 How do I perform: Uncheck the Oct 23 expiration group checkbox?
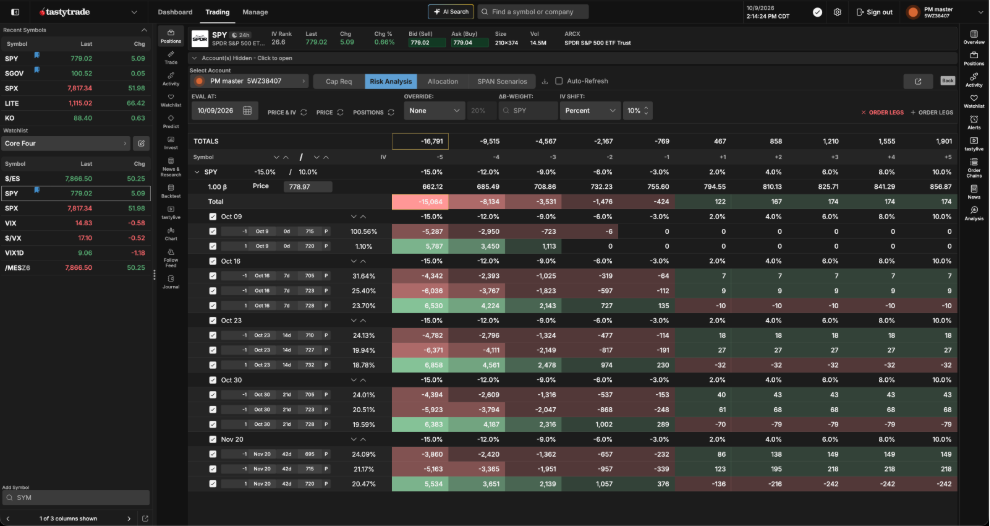(x=213, y=320)
